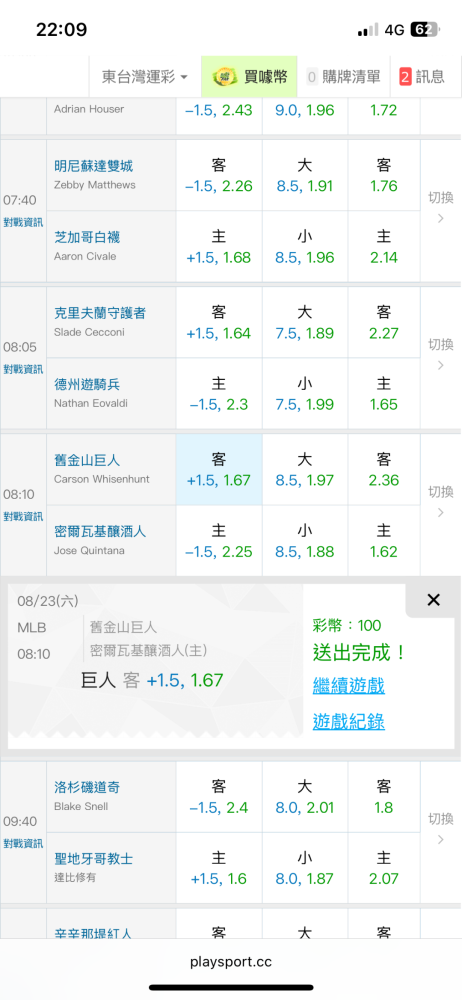Tap the cellular signal bars icon

[368, 30]
